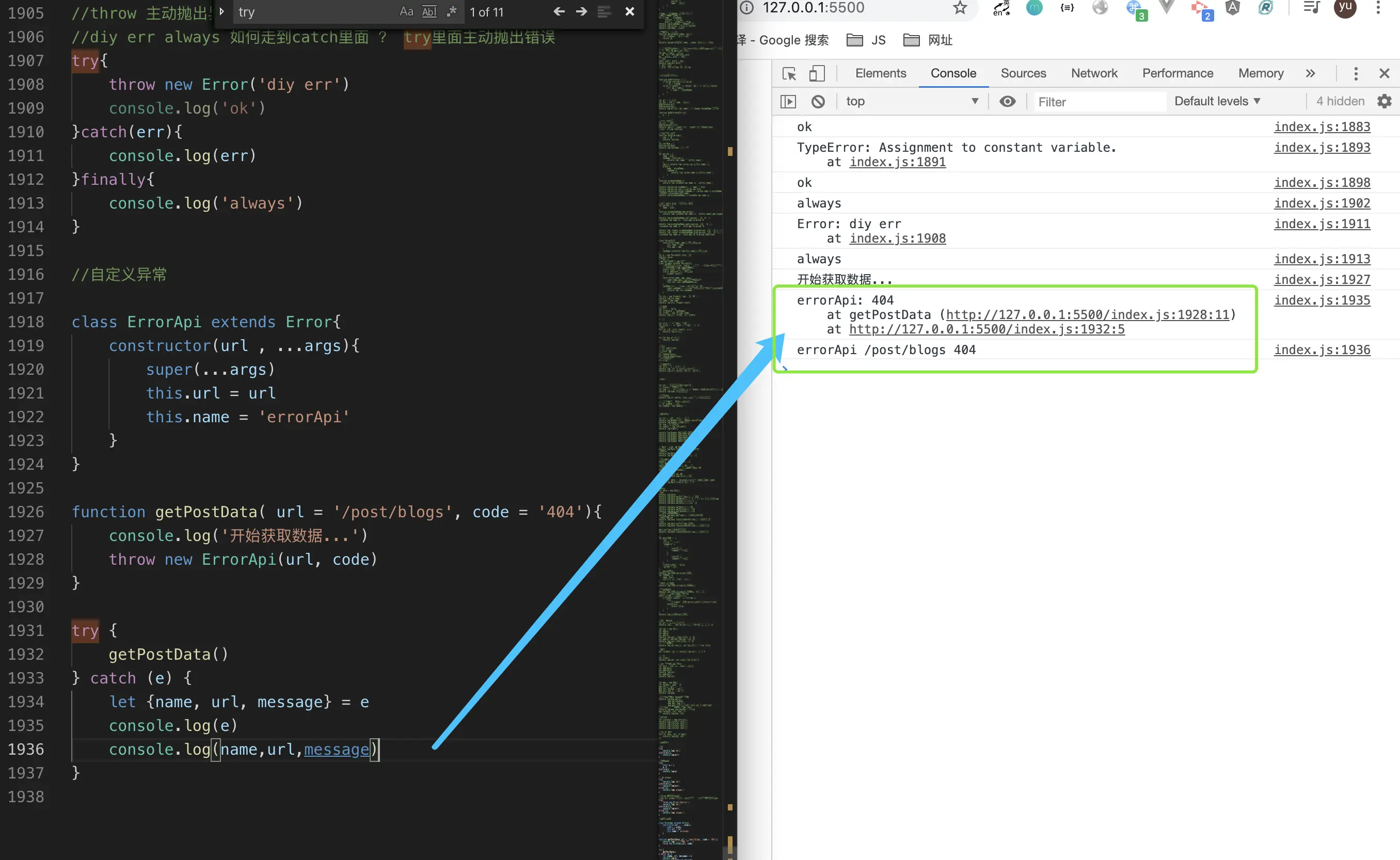Open source link index.js:1902

[x=1322, y=203]
